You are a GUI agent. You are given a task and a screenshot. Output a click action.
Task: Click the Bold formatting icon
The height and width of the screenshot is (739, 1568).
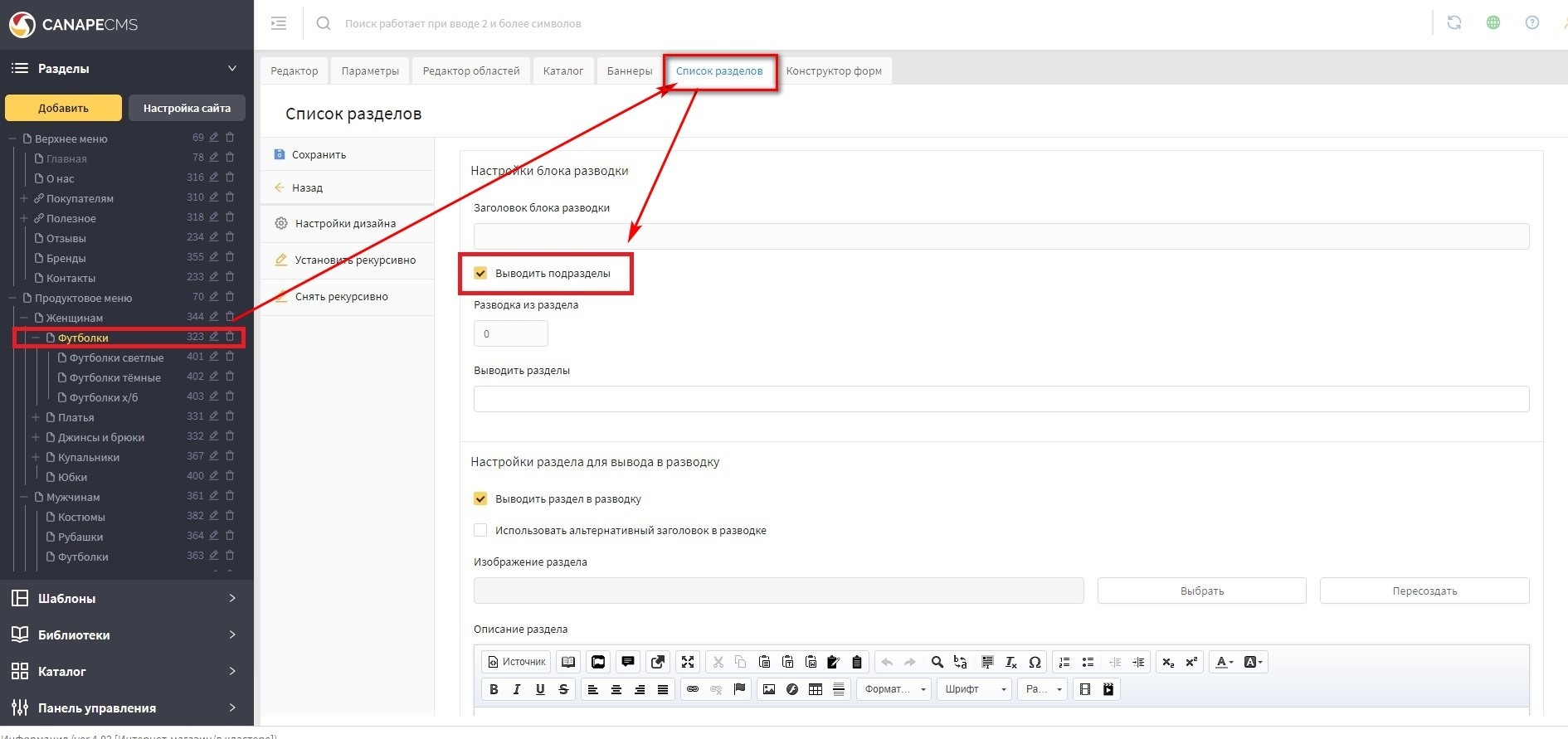[x=494, y=689]
